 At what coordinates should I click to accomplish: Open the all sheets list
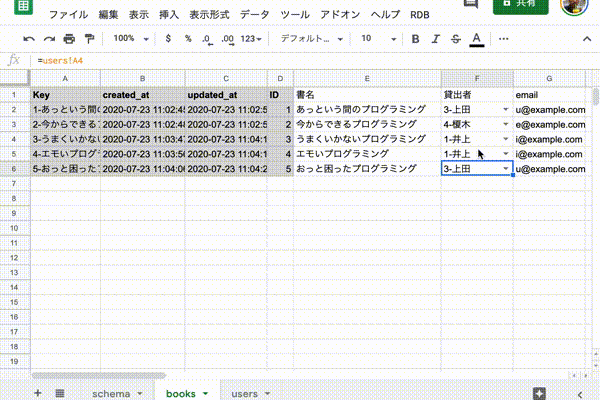click(x=60, y=393)
